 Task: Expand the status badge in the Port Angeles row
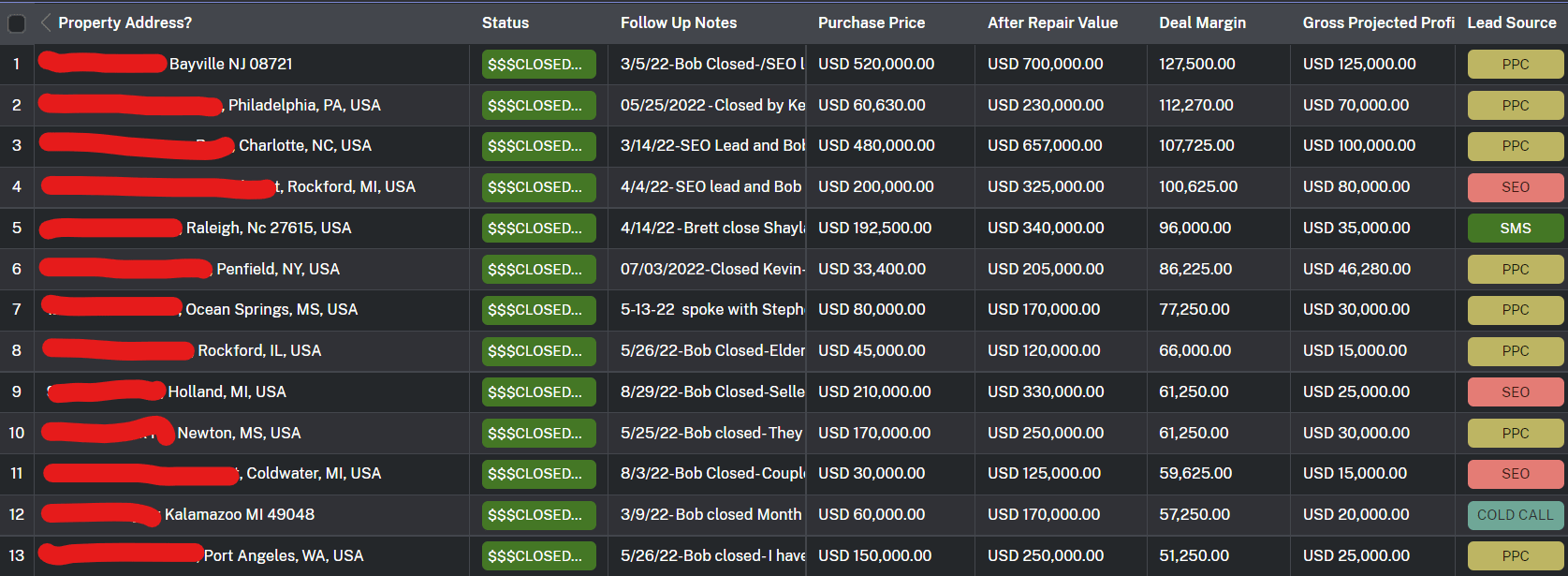pos(538,556)
